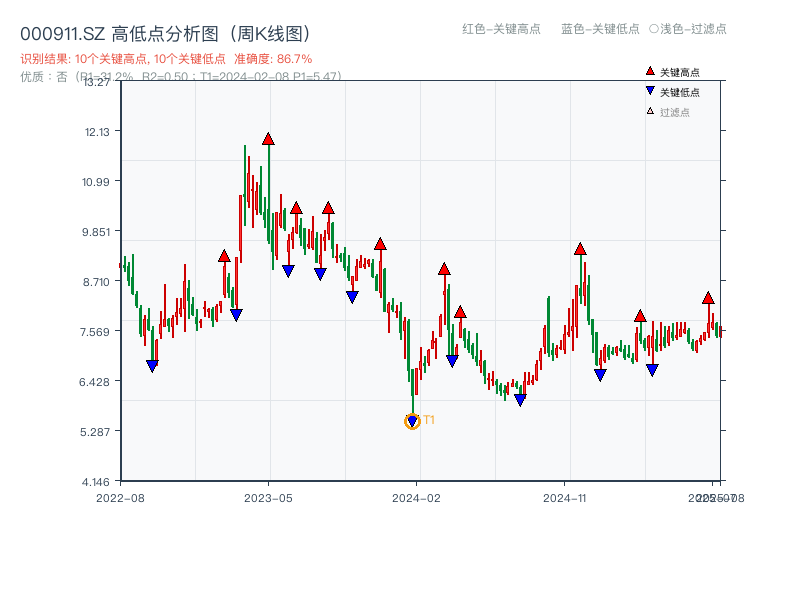Click the first blue triangle marker near 2022-08

151,366
